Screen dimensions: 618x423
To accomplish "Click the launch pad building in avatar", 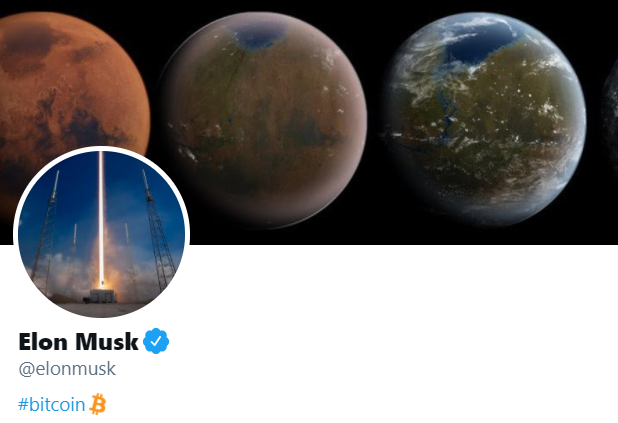I will (x=102, y=296).
